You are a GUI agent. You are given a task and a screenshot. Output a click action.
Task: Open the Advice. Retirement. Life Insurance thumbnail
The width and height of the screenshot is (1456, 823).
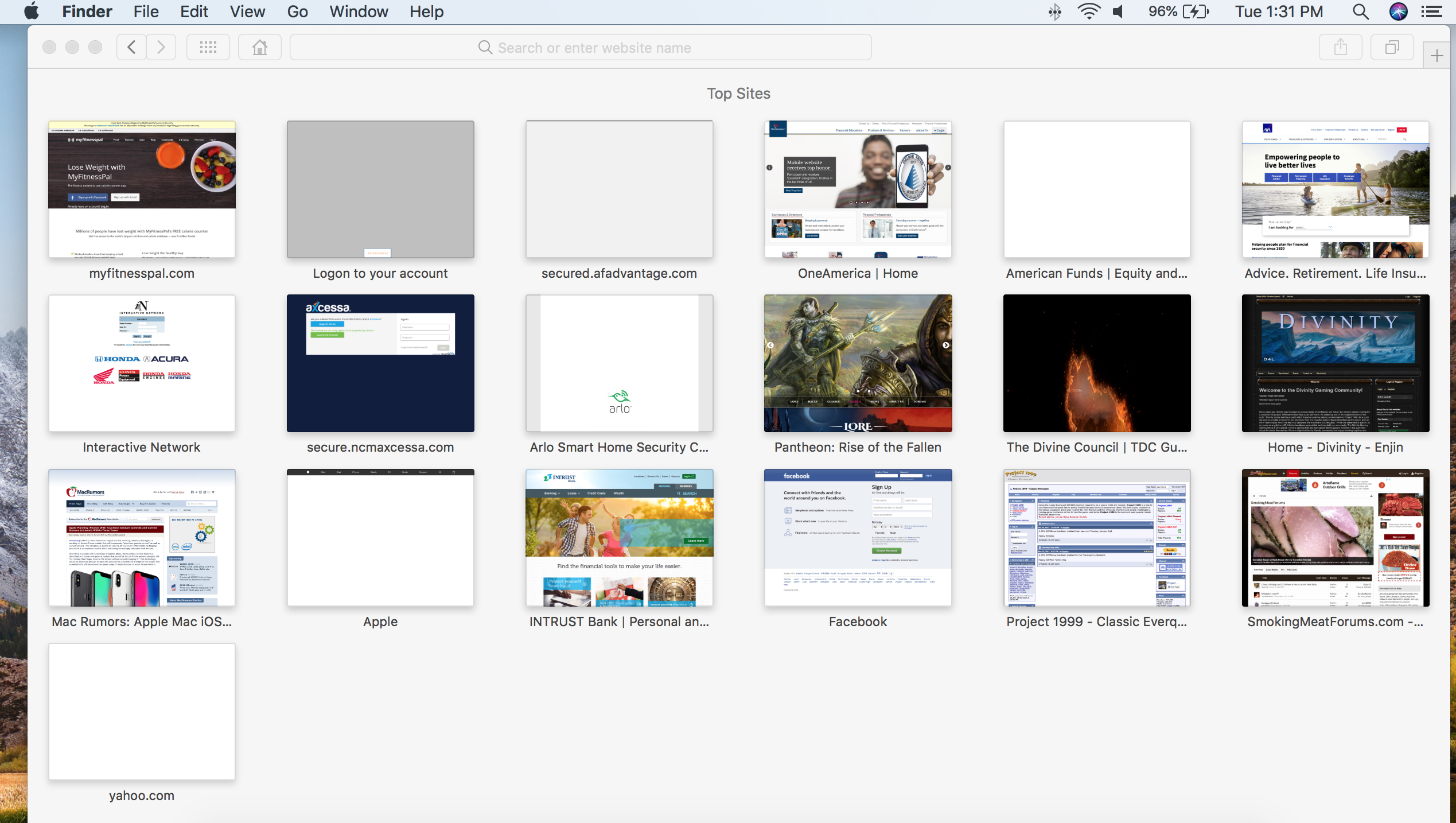click(1336, 189)
